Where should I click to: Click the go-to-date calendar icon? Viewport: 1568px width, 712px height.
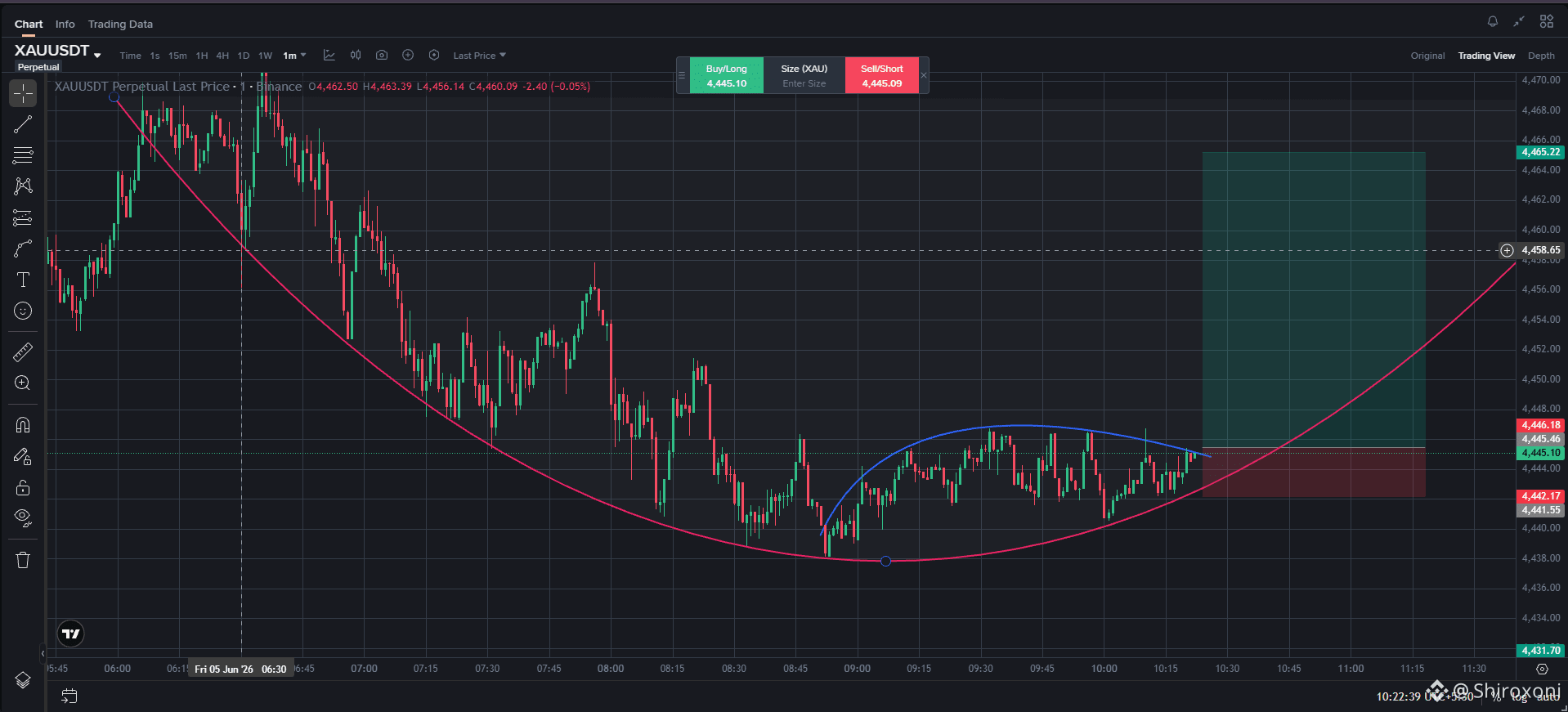tap(69, 696)
